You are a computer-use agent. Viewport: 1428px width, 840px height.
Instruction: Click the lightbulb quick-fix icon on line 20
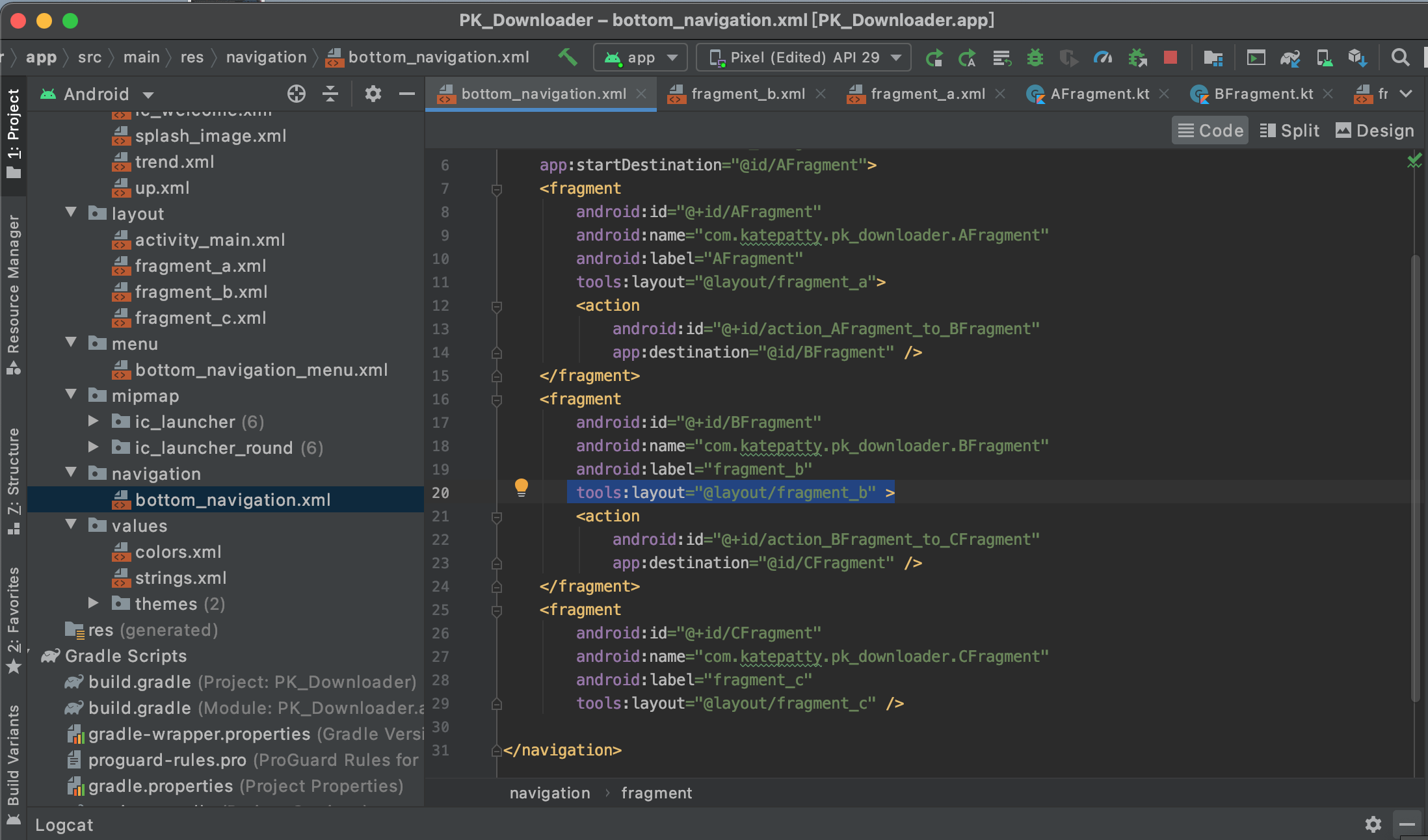click(521, 487)
